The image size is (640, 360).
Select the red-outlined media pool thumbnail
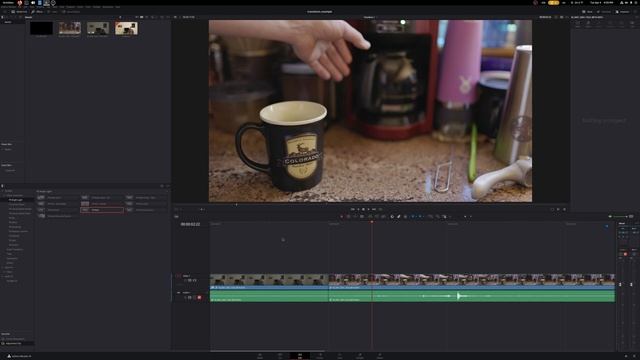point(126,28)
